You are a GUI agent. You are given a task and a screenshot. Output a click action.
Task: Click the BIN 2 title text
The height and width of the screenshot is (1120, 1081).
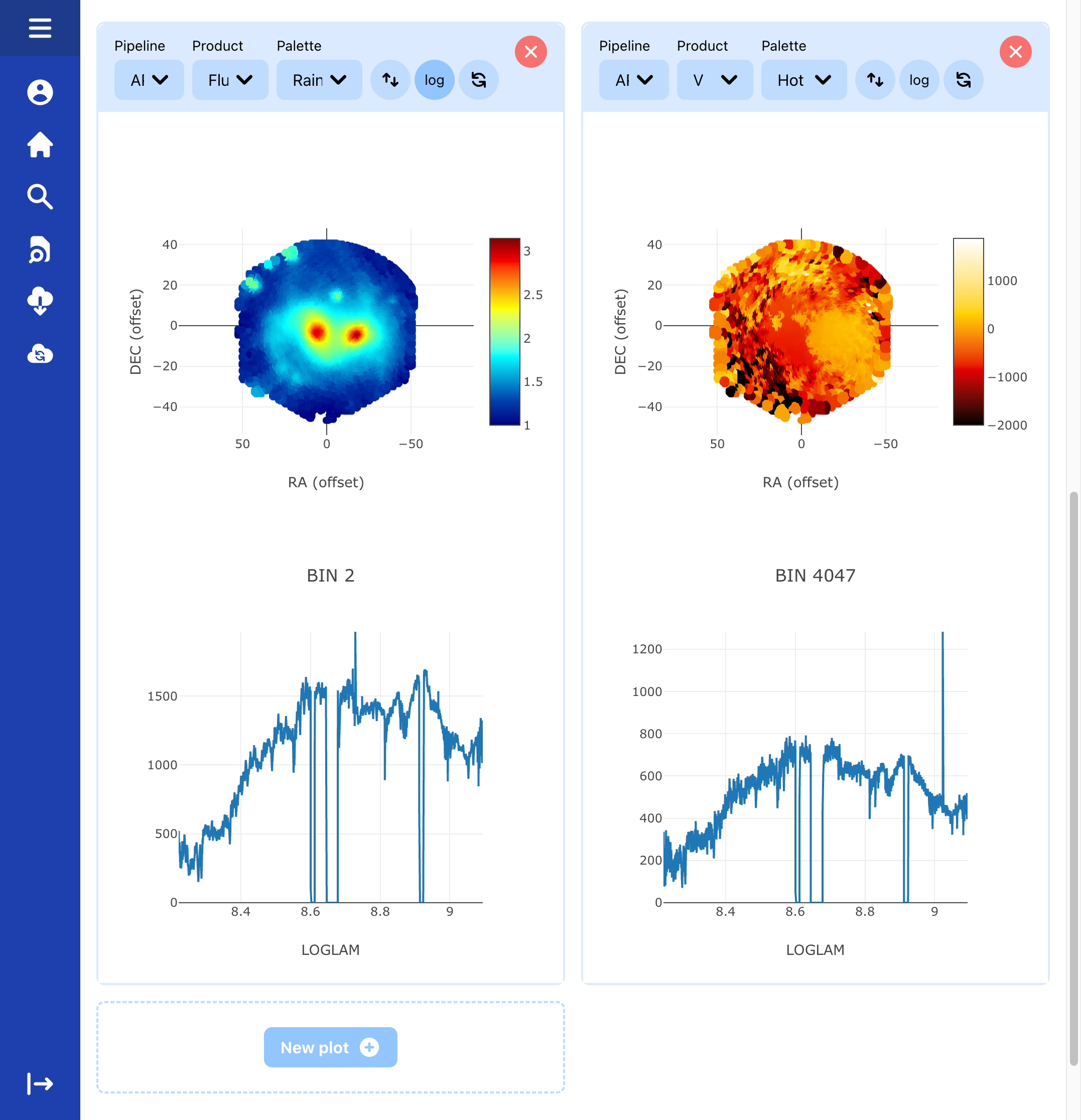pos(330,576)
